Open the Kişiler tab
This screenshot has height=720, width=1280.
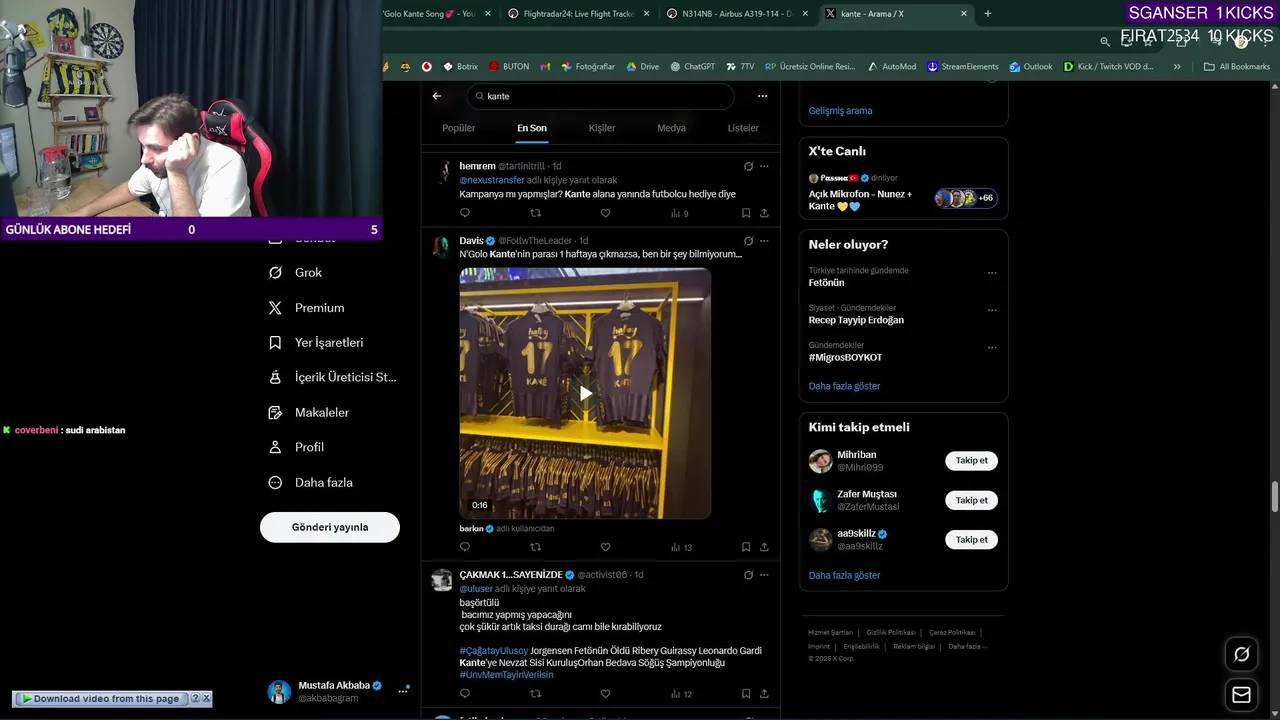pyautogui.click(x=602, y=128)
